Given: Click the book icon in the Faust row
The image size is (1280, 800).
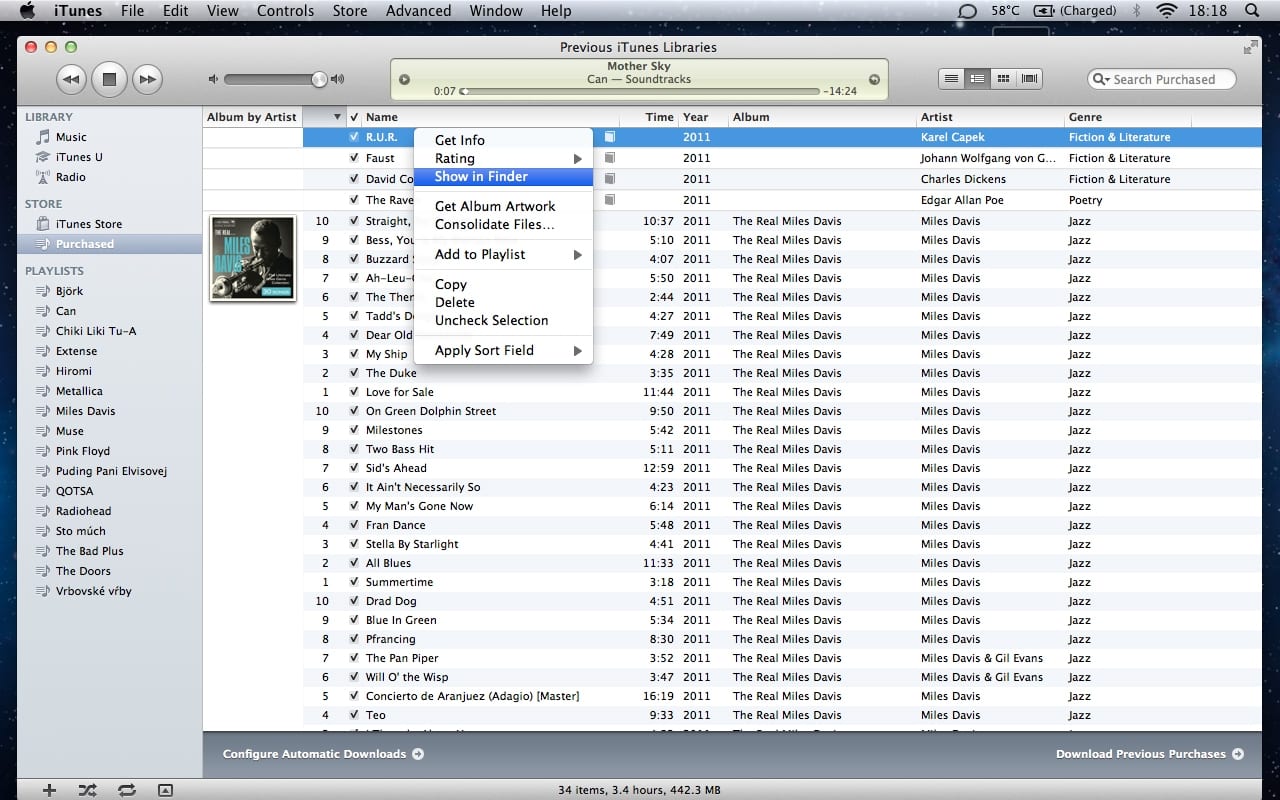Looking at the screenshot, I should [610, 158].
